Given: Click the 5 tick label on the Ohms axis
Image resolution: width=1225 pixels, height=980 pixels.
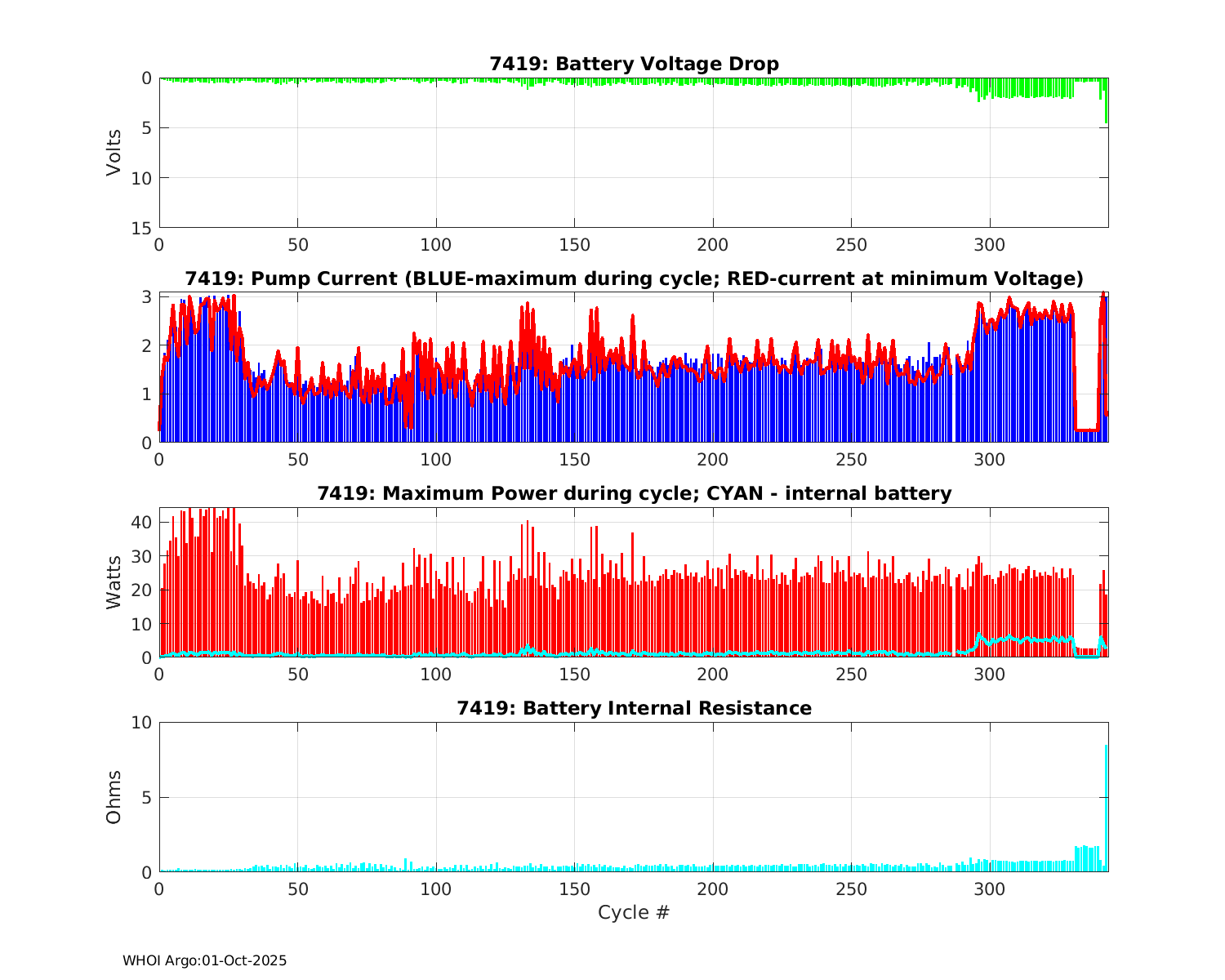Looking at the screenshot, I should click(147, 797).
